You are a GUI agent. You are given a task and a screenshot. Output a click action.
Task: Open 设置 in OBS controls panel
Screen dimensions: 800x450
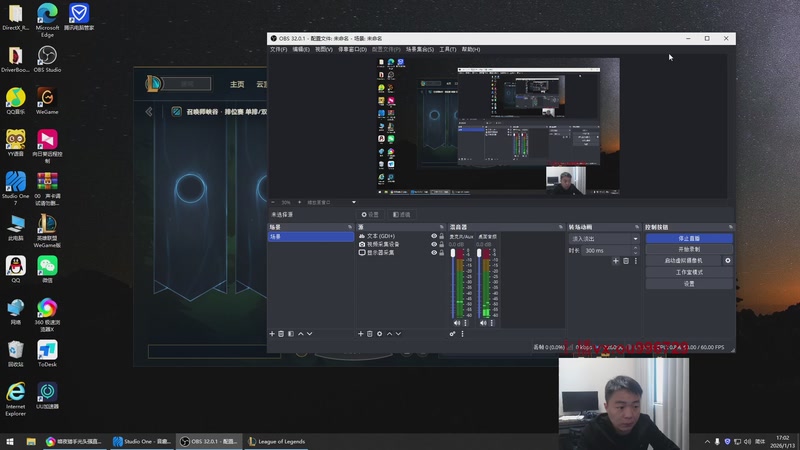coord(689,284)
